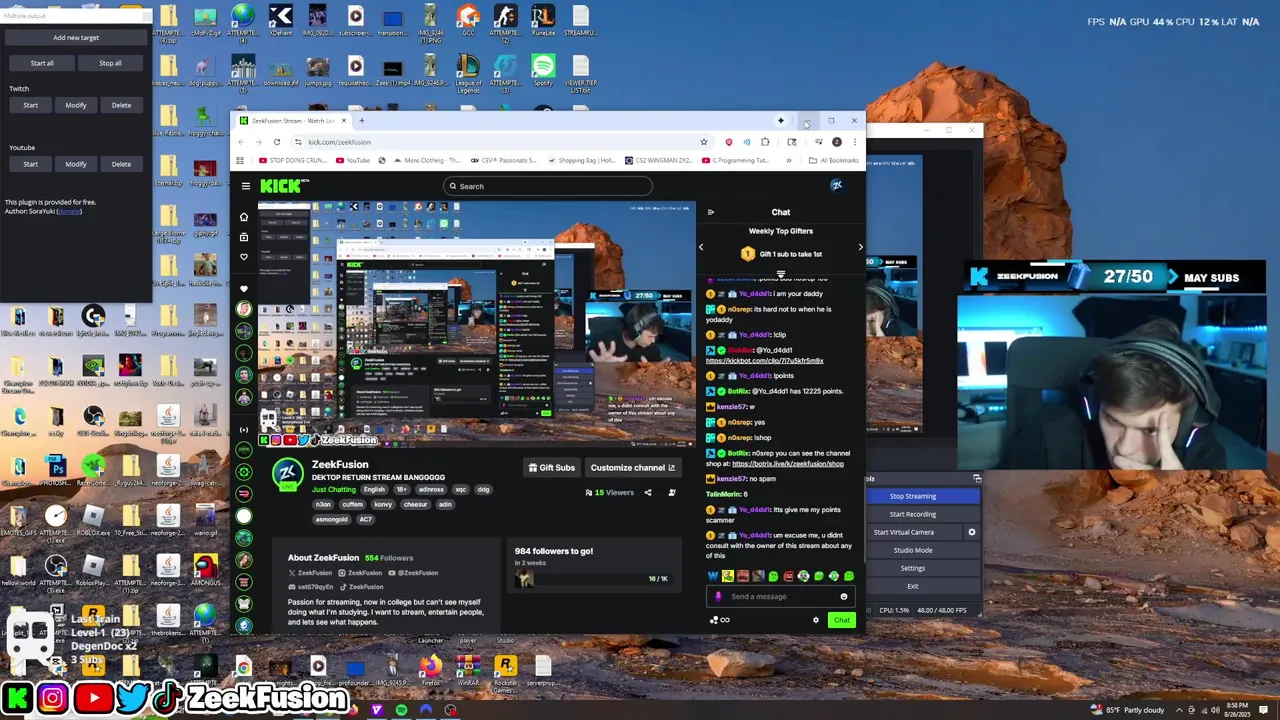The width and height of the screenshot is (1280, 720).
Task: Open WinRAR desktop shortcut
Action: click(468, 670)
